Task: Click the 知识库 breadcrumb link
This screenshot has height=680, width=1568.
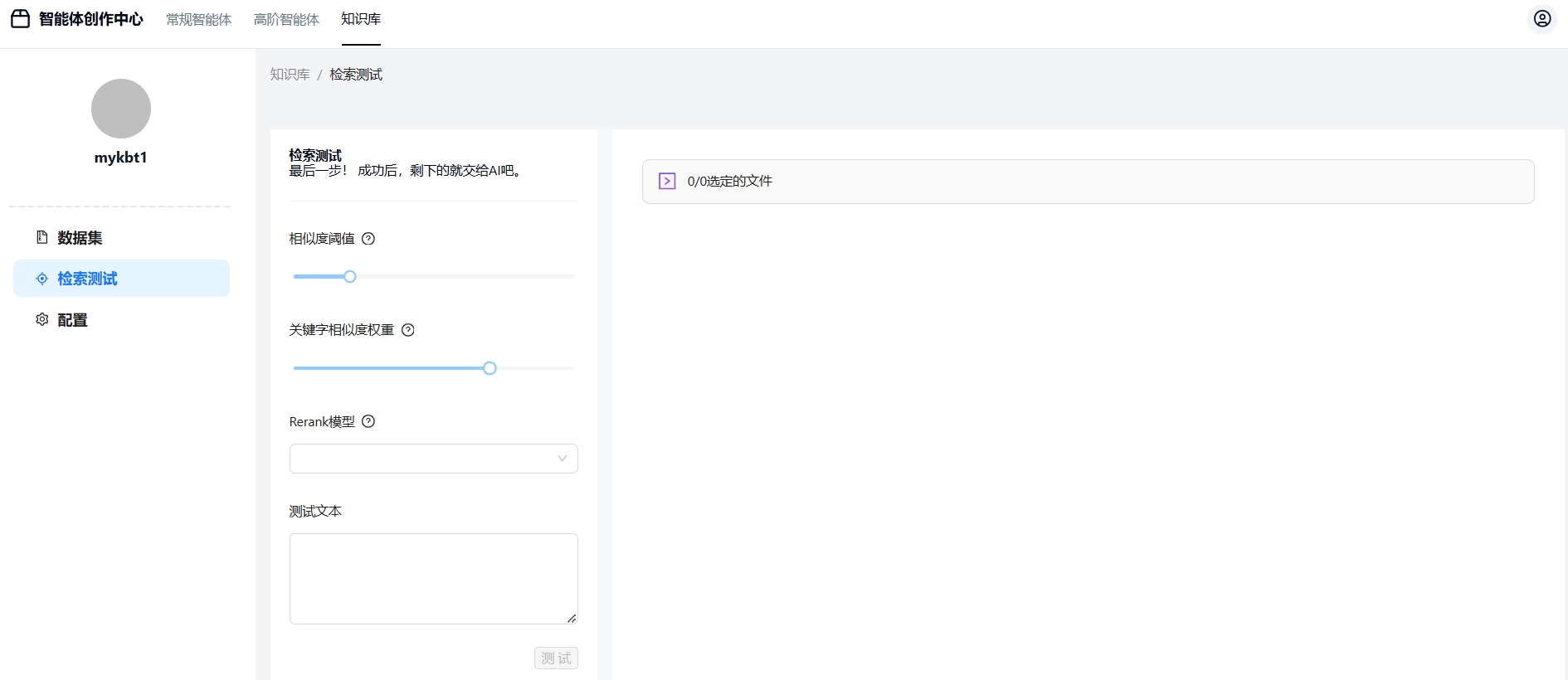Action: 290,75
